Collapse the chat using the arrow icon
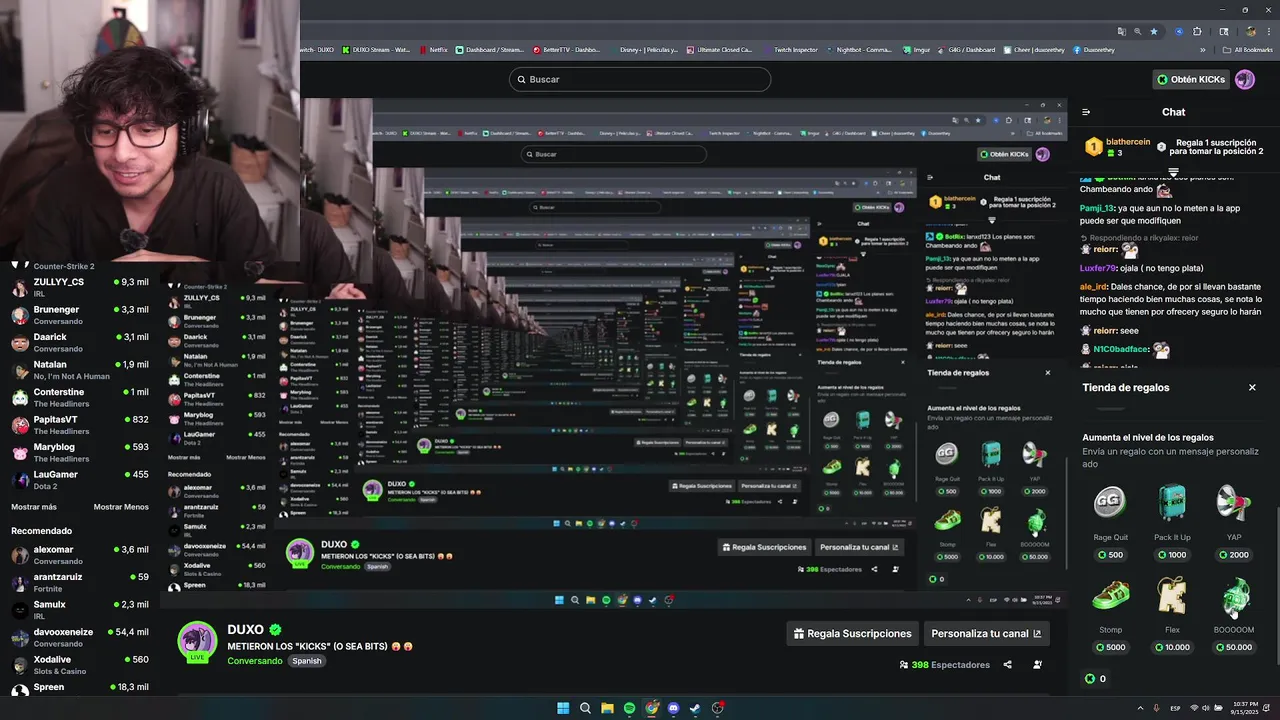 tap(1086, 112)
